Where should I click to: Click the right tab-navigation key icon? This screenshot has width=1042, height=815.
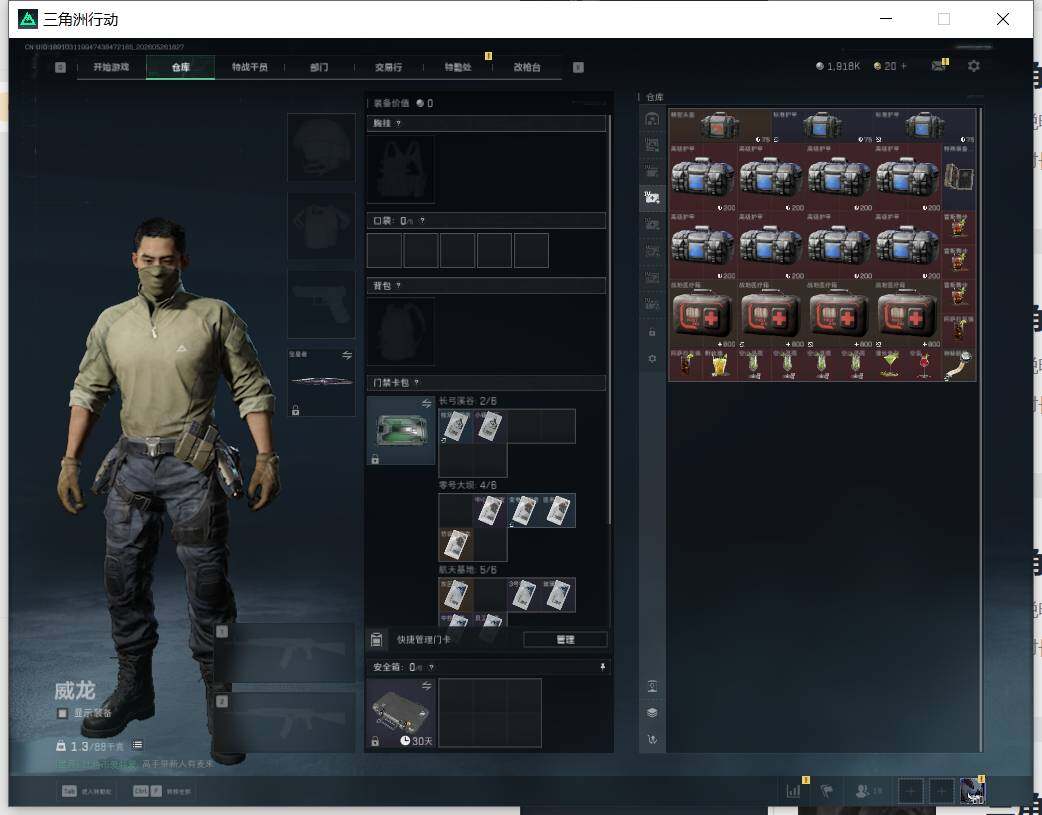click(x=578, y=67)
